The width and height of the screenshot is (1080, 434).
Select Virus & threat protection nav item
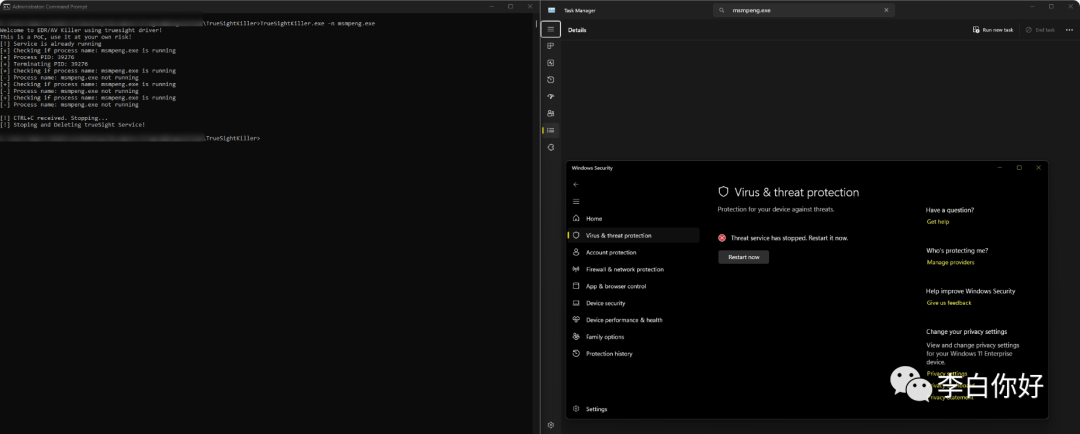(633, 236)
